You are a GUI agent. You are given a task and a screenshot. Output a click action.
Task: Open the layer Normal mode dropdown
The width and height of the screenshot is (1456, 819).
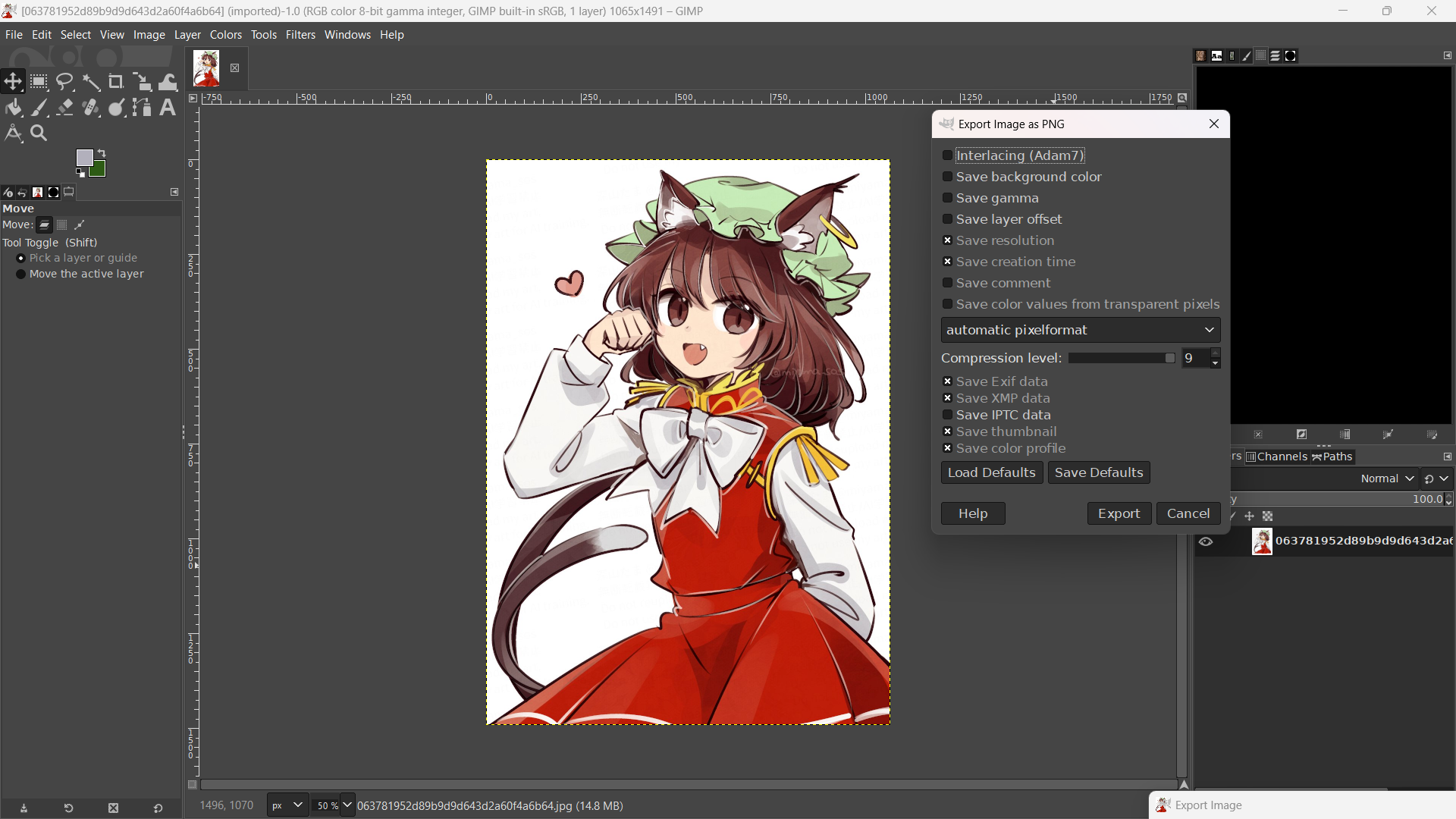1387,479
